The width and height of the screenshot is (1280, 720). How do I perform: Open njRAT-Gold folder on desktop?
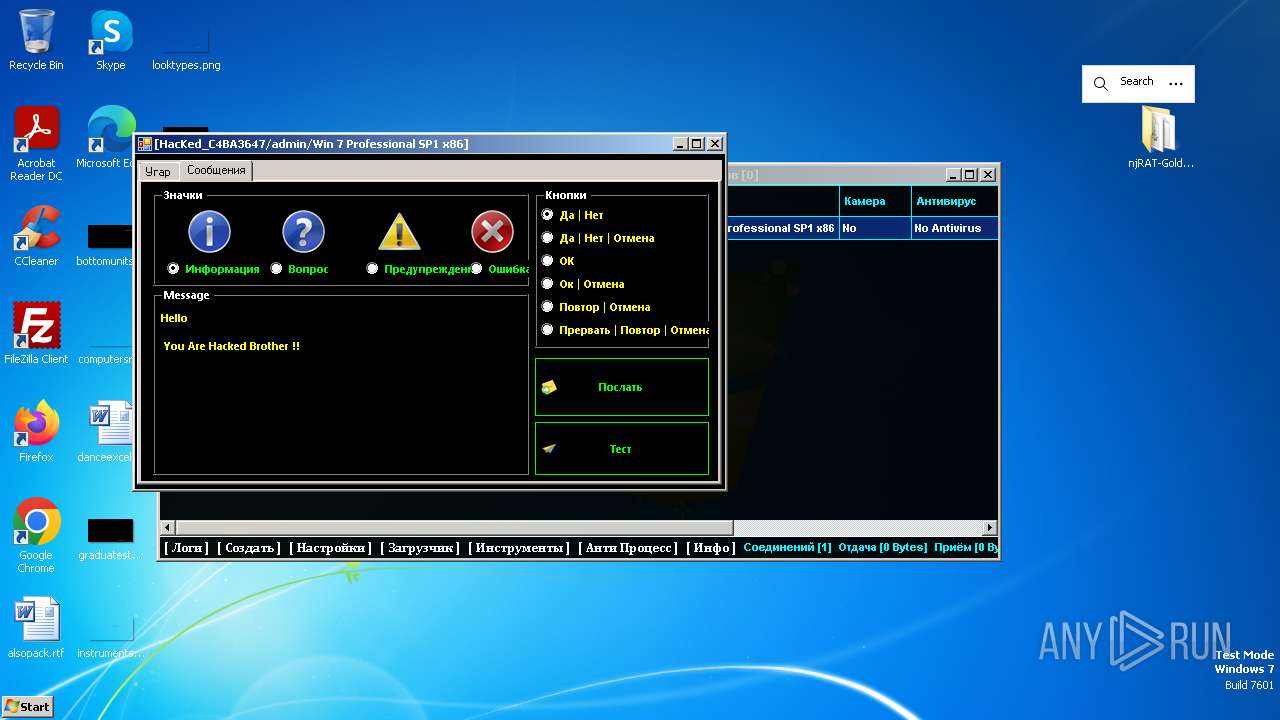pyautogui.click(x=1160, y=138)
